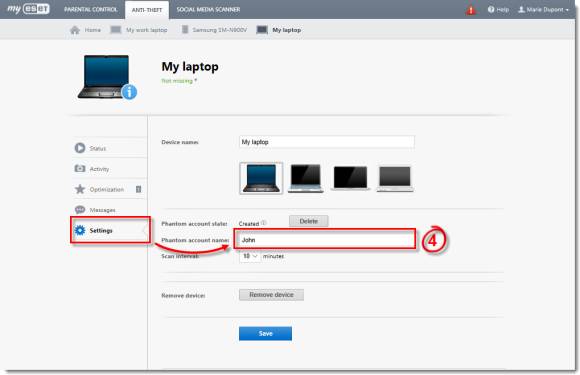Select the second black laptop image
Image resolution: width=580 pixels, height=375 pixels.
[306, 178]
